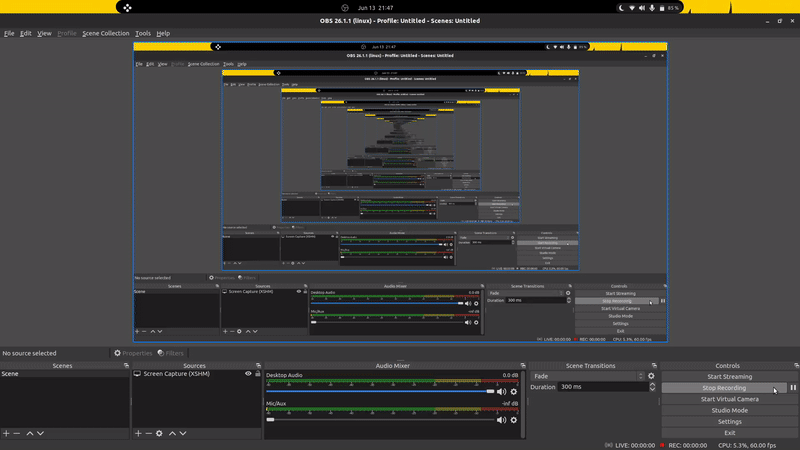The height and width of the screenshot is (450, 800).
Task: Move source down using the Sources panel down arrow
Action: 183,433
